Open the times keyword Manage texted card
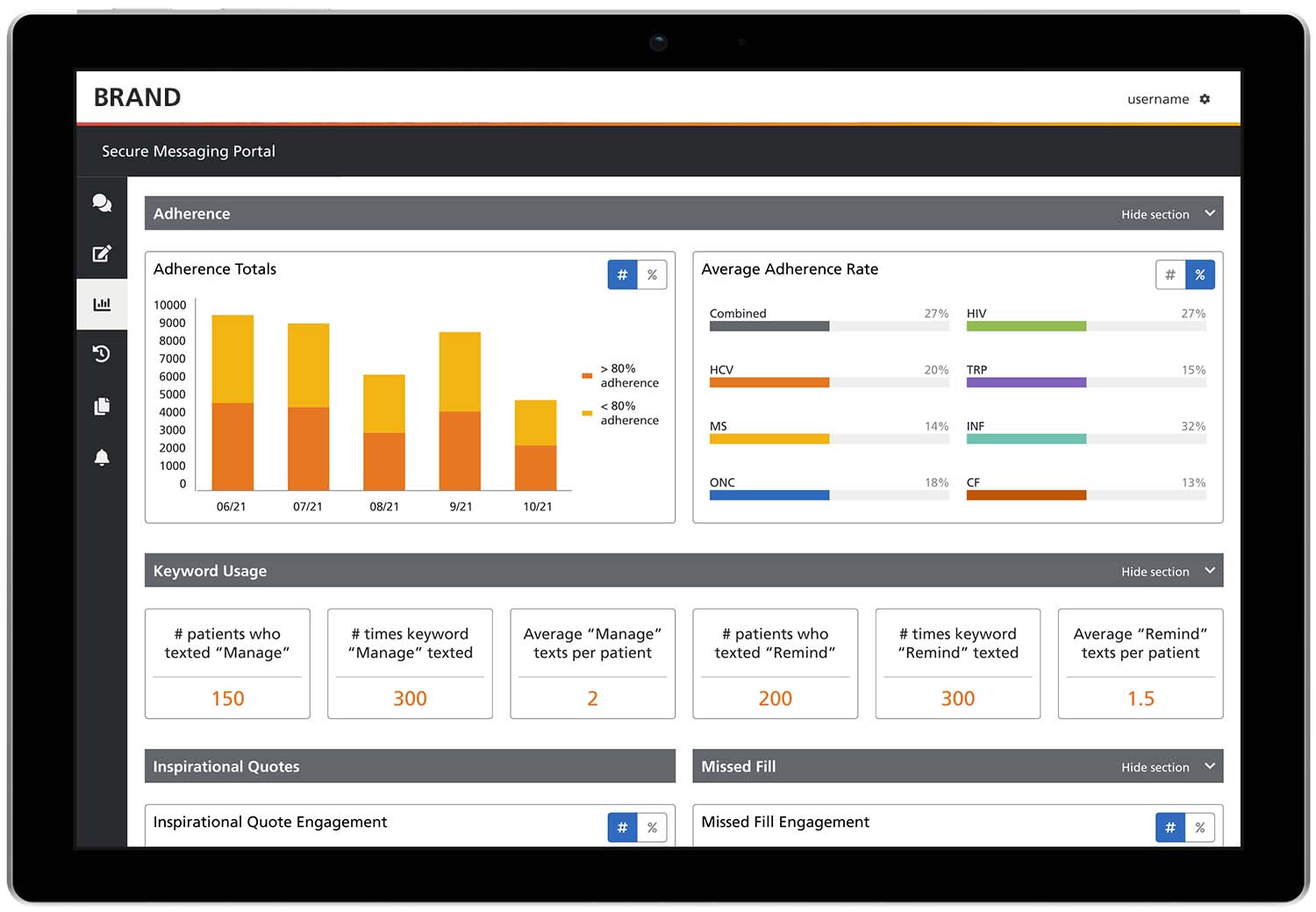This screenshot has height=912, width=1316. point(410,664)
